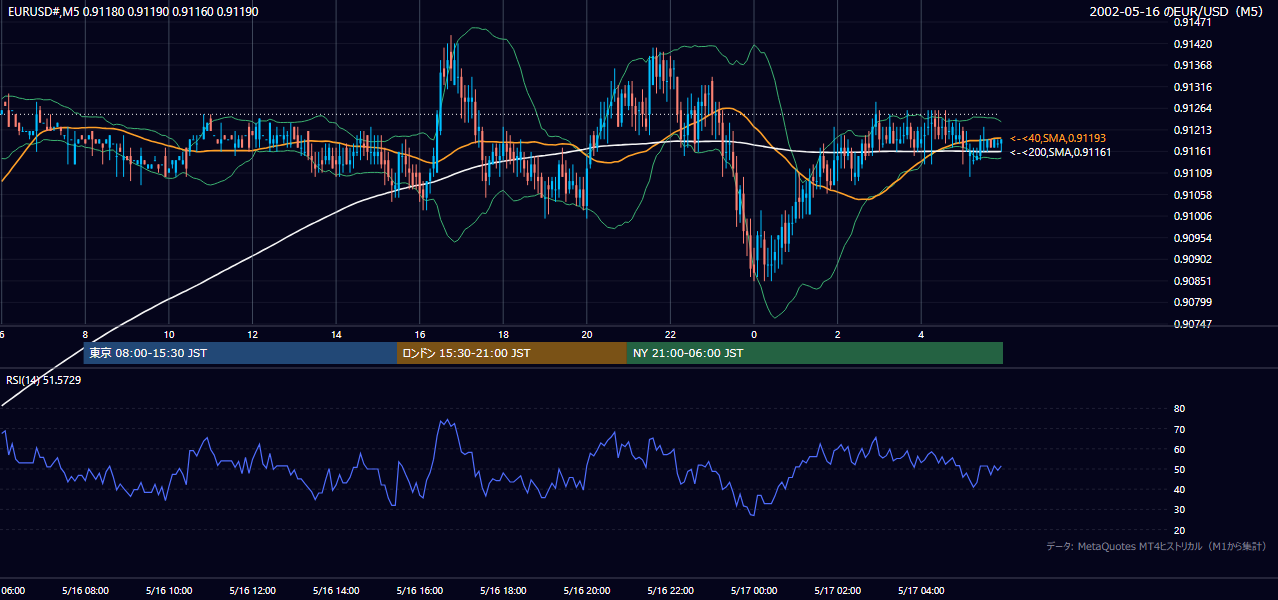Image resolution: width=1278 pixels, height=600 pixels.
Task: Click hour 18 on the chart time axis
Action: pyautogui.click(x=504, y=334)
